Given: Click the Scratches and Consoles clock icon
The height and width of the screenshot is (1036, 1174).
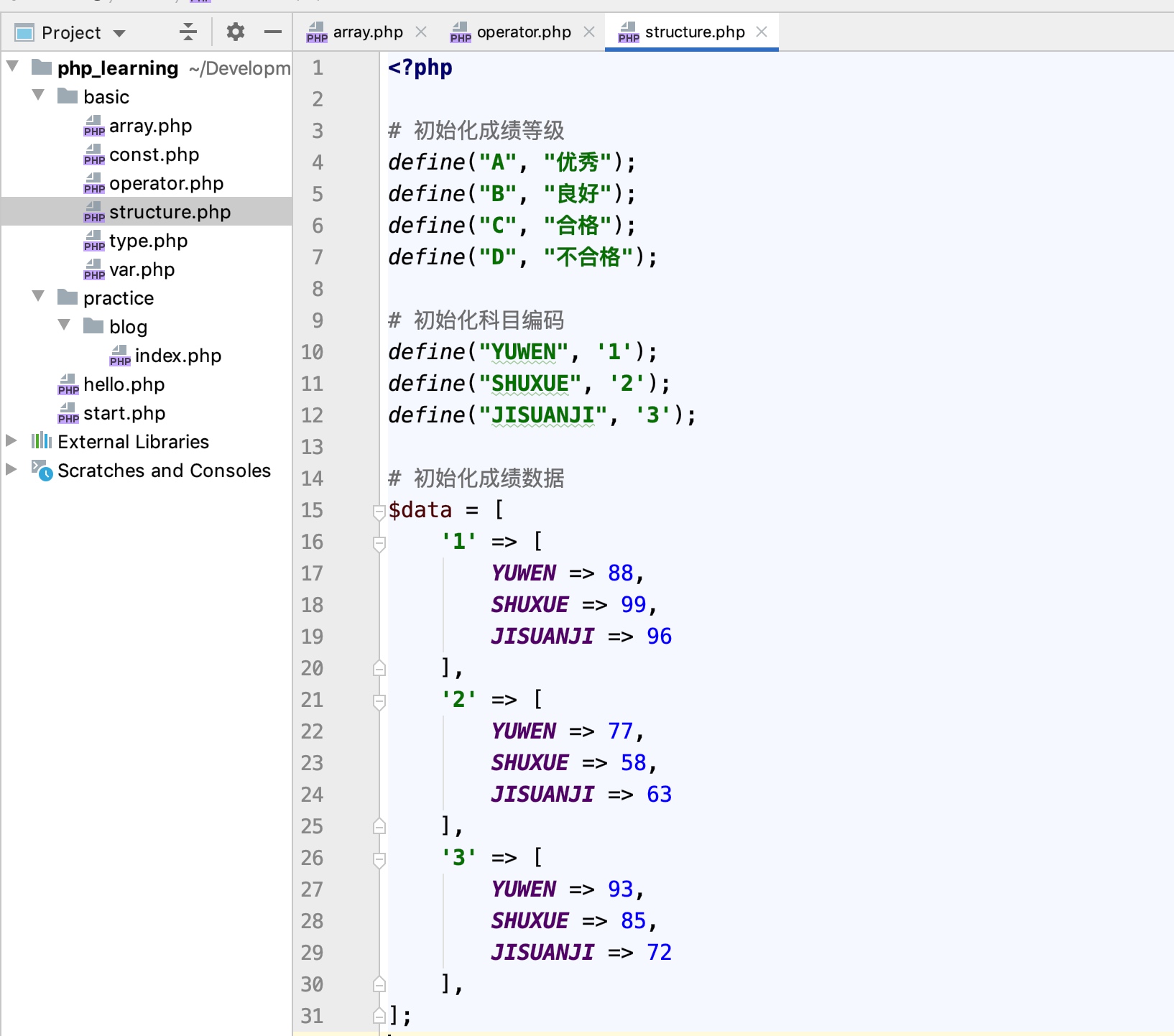Looking at the screenshot, I should 42,471.
